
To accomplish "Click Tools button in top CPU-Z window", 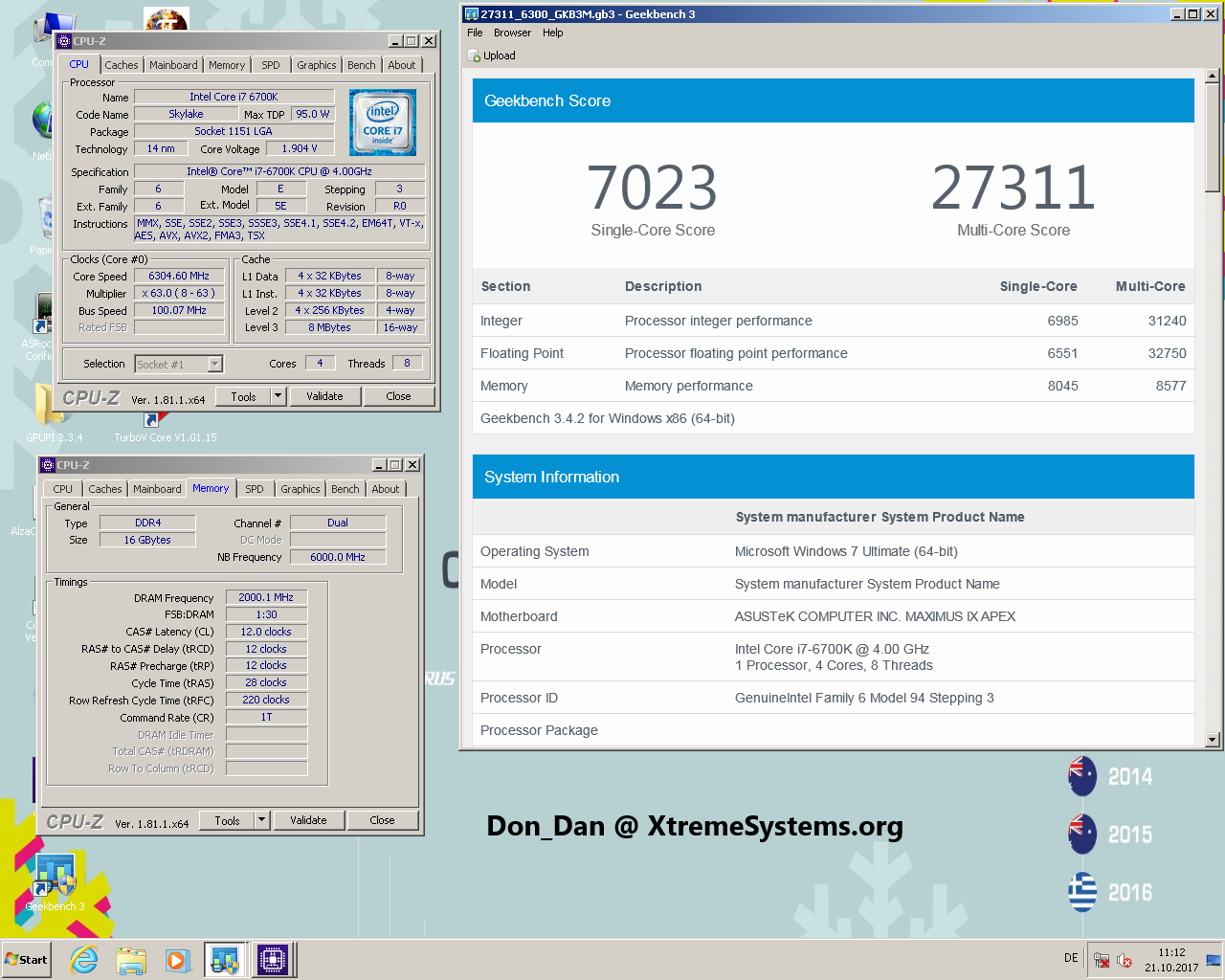I will coord(243,396).
